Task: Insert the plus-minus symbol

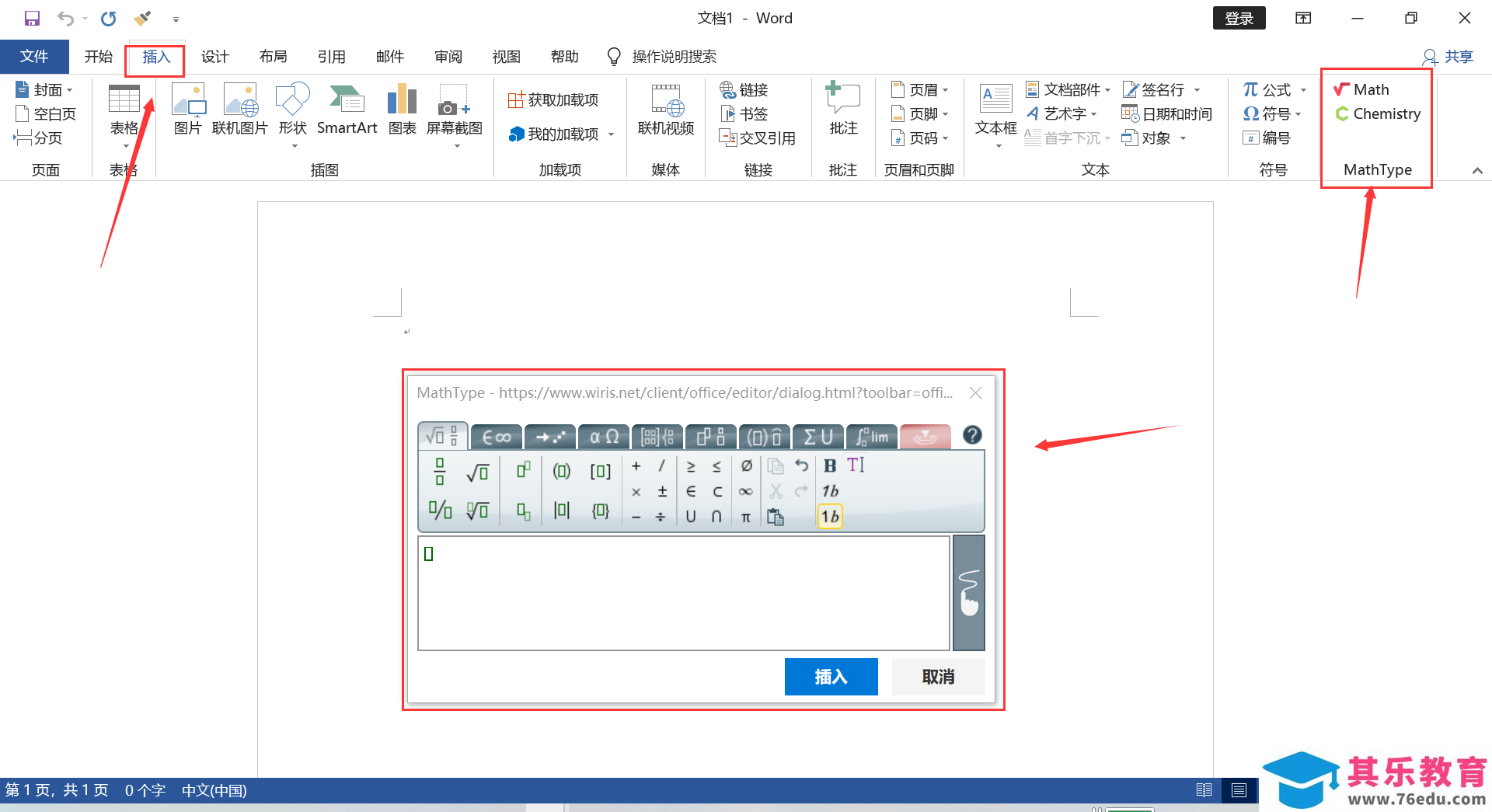Action: coord(662,491)
